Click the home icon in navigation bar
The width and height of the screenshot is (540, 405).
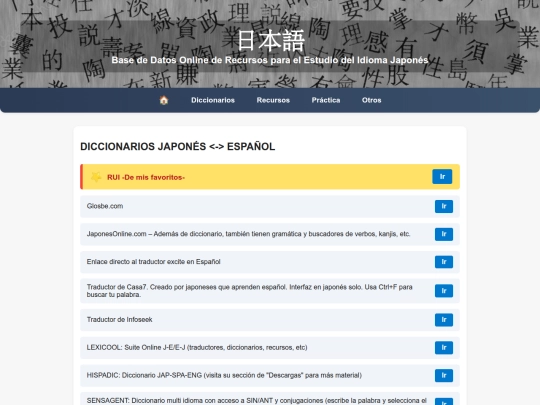coord(164,100)
